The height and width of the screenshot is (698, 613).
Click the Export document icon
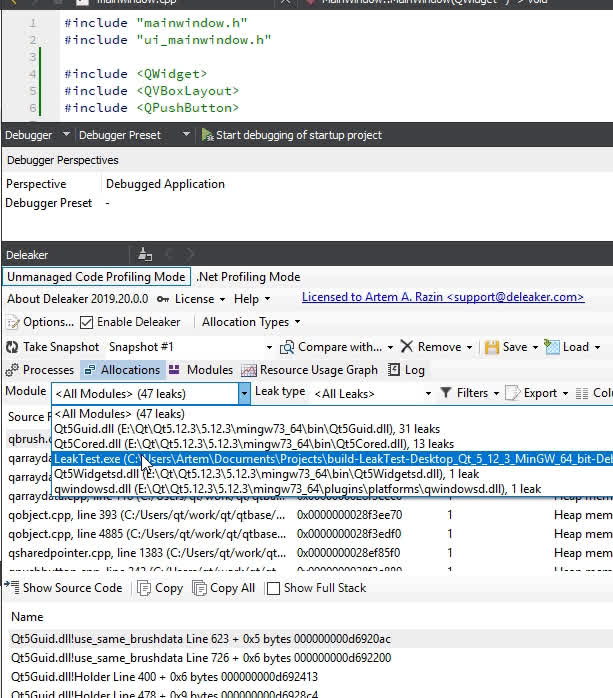pos(512,393)
